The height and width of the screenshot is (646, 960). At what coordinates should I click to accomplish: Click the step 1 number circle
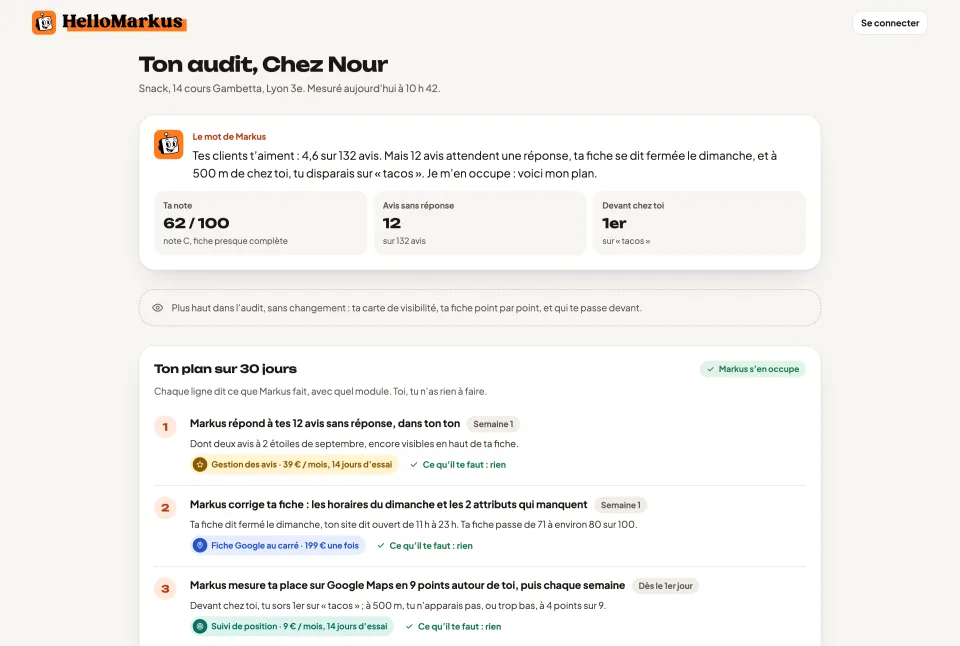165,427
